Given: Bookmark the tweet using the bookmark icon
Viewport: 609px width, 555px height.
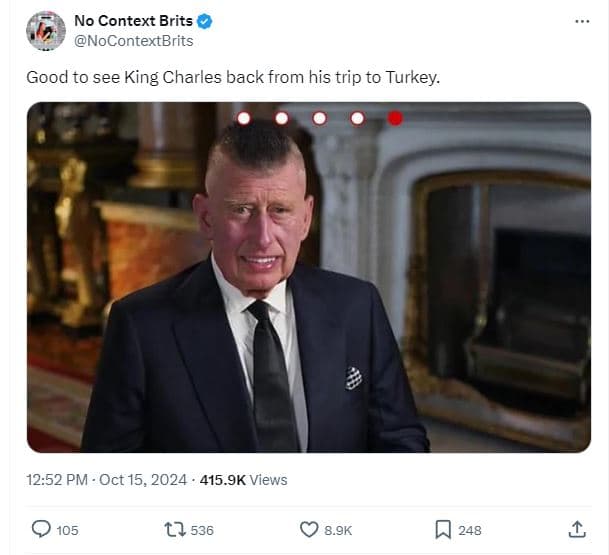Looking at the screenshot, I should tap(443, 529).
